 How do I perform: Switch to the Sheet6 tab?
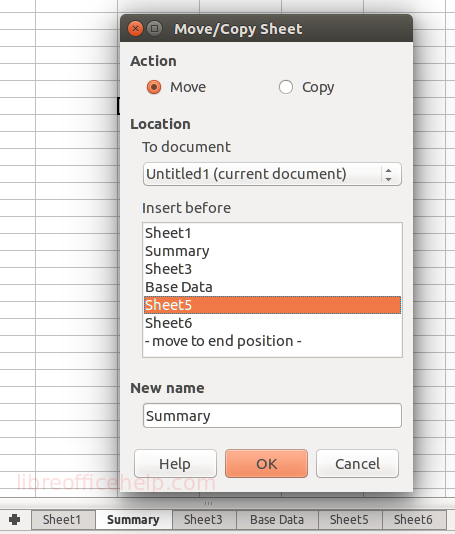413,520
